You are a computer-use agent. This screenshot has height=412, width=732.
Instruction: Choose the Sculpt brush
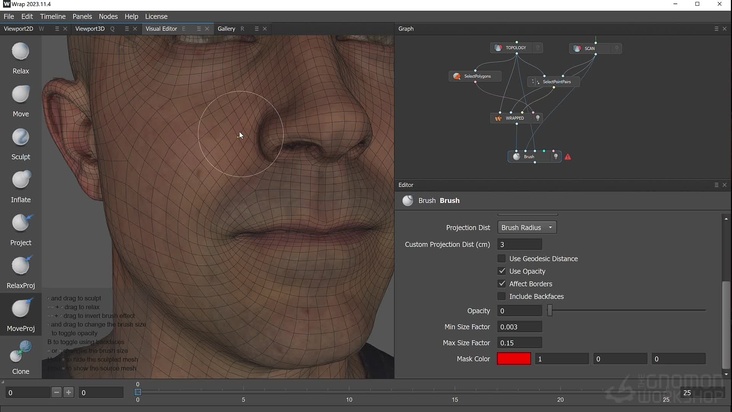[20, 139]
